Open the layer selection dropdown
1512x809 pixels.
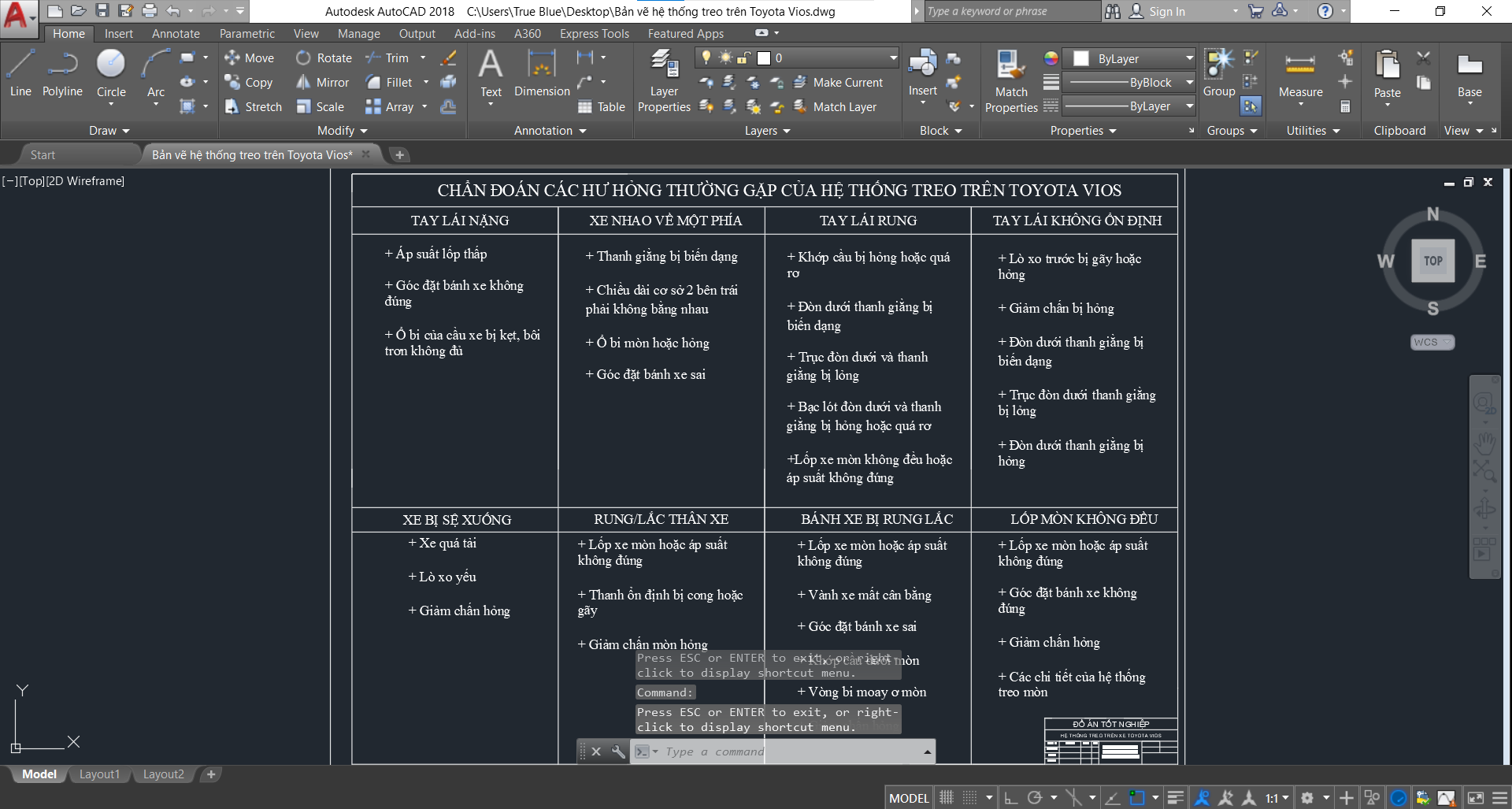click(x=893, y=58)
